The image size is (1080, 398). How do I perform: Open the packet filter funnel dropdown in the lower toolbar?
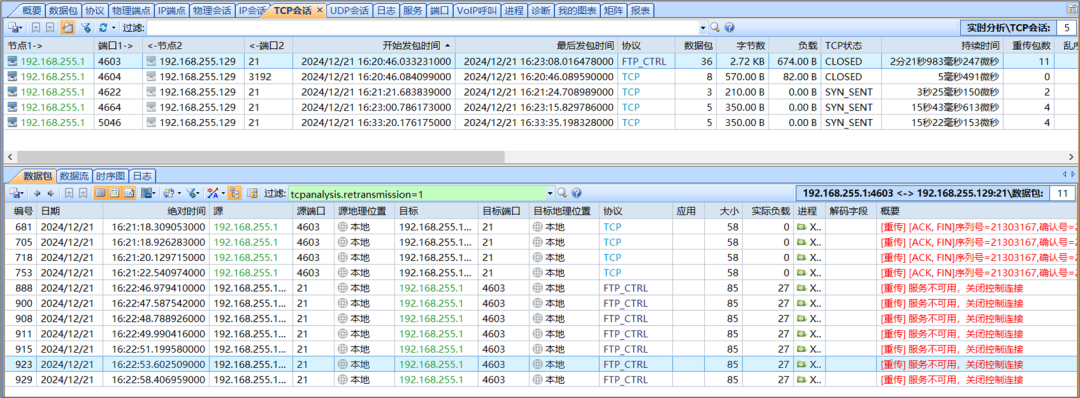[194, 193]
